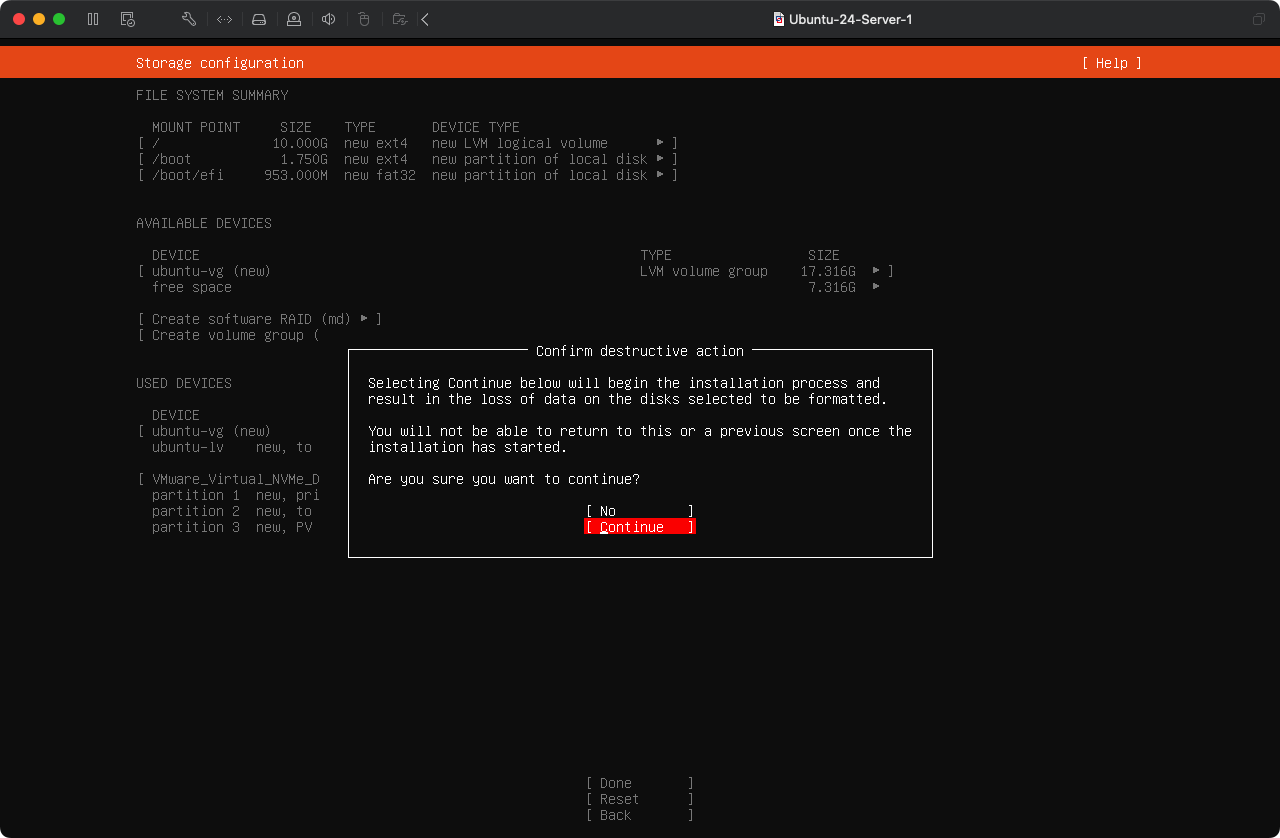The height and width of the screenshot is (838, 1280).
Task: Collapse toolbar with the left chevron
Action: [x=425, y=19]
